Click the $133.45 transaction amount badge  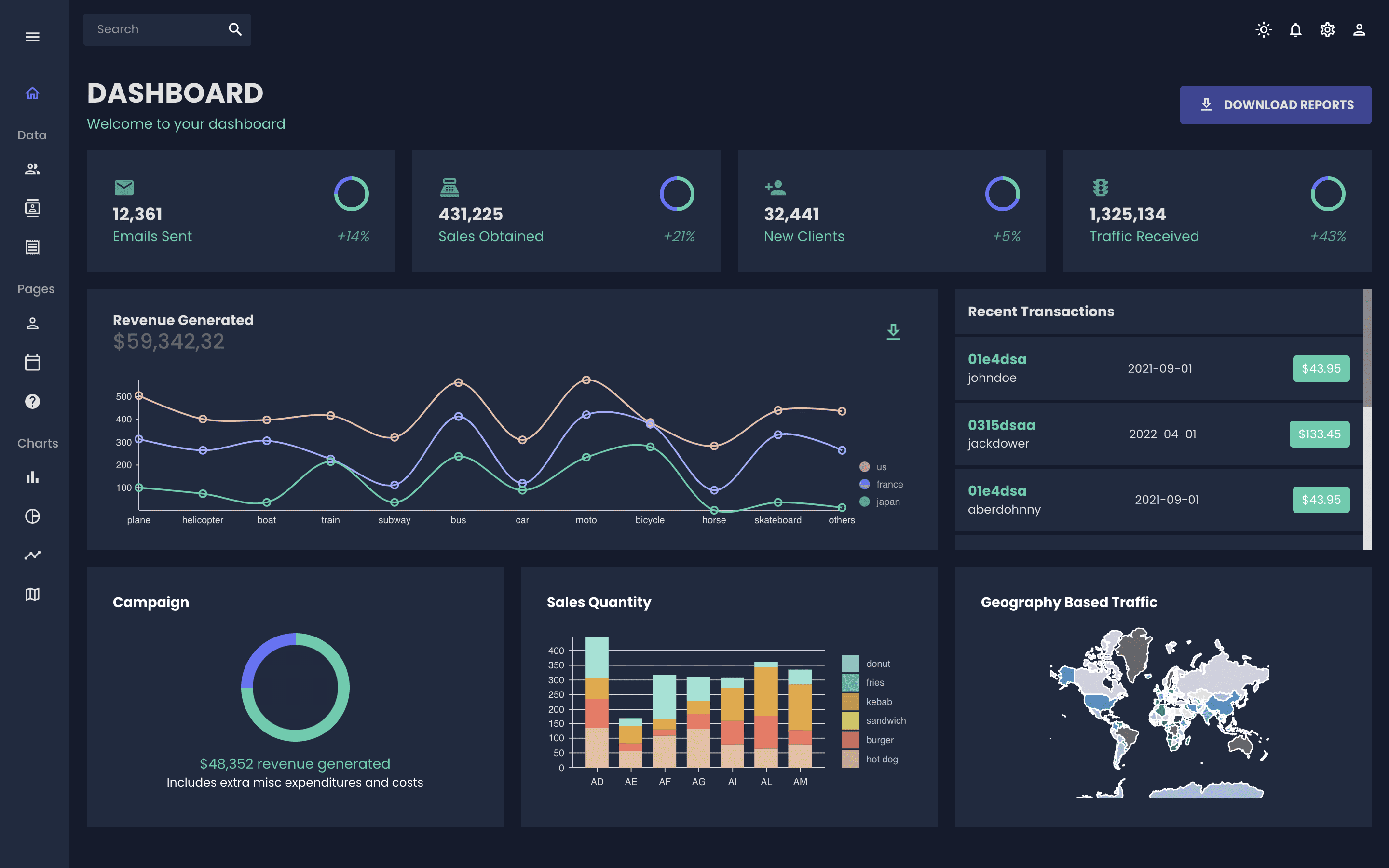1319,434
